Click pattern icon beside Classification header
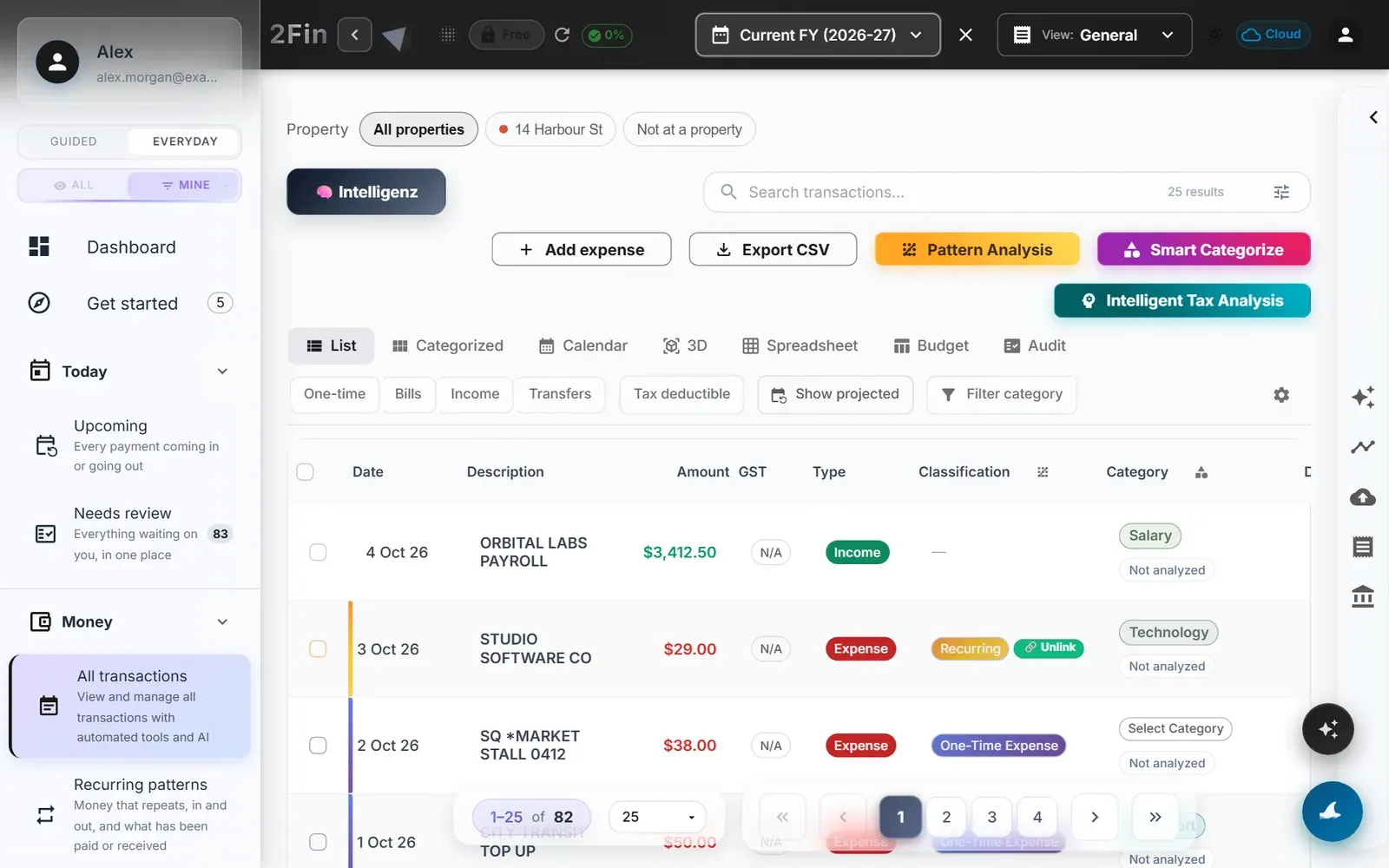The height and width of the screenshot is (868, 1389). [1043, 472]
